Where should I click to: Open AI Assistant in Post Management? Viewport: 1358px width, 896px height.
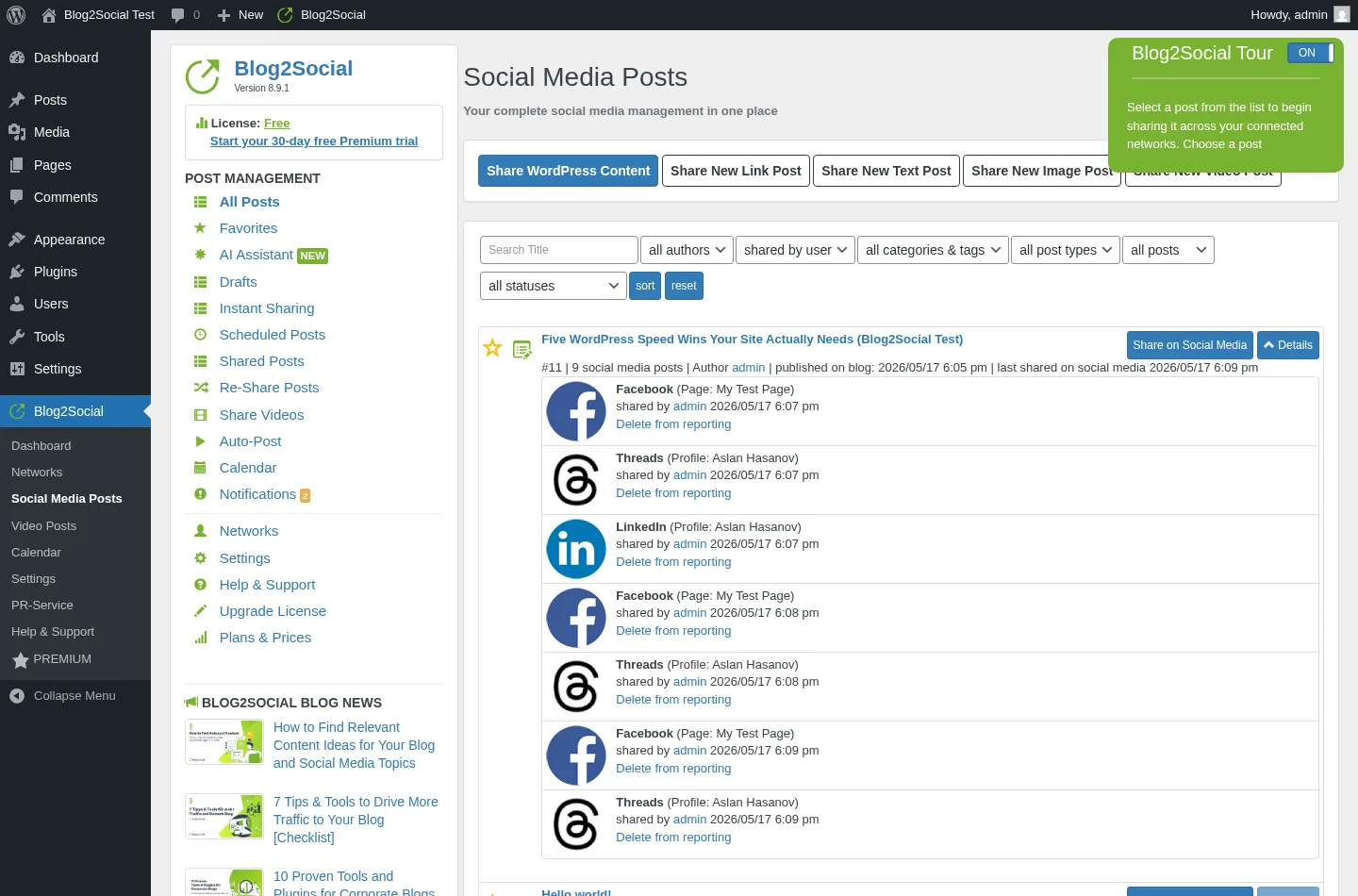pyautogui.click(x=256, y=255)
